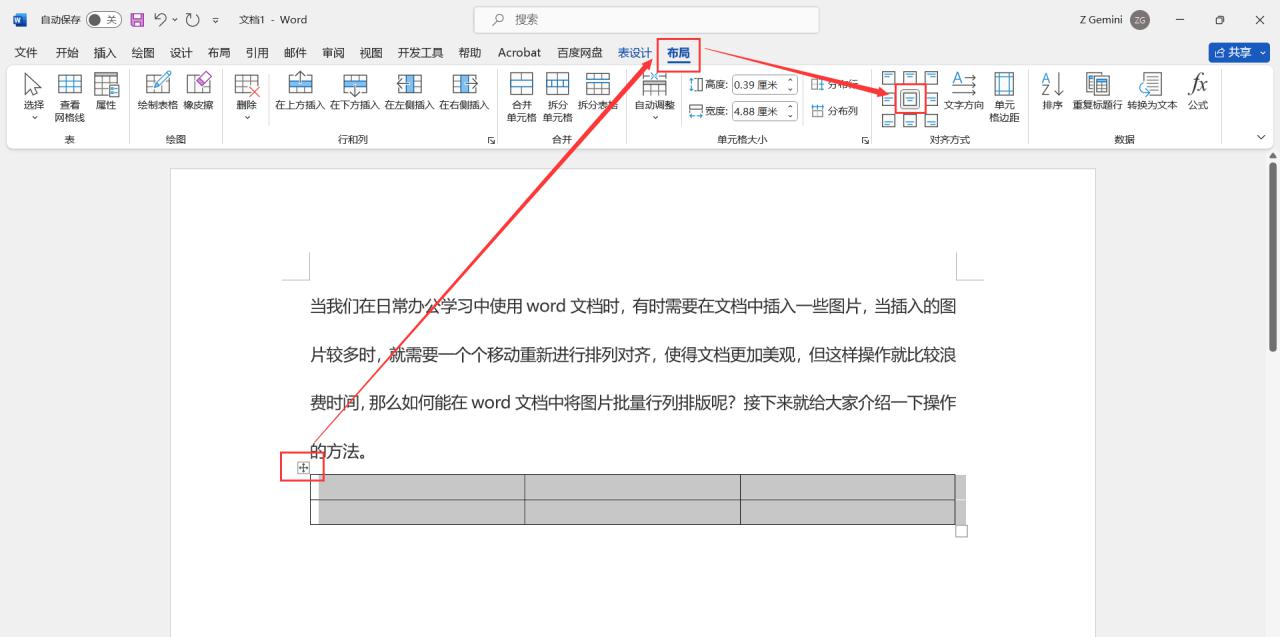Open the Mailings (邮件) tab
This screenshot has width=1280, height=637.
point(295,53)
